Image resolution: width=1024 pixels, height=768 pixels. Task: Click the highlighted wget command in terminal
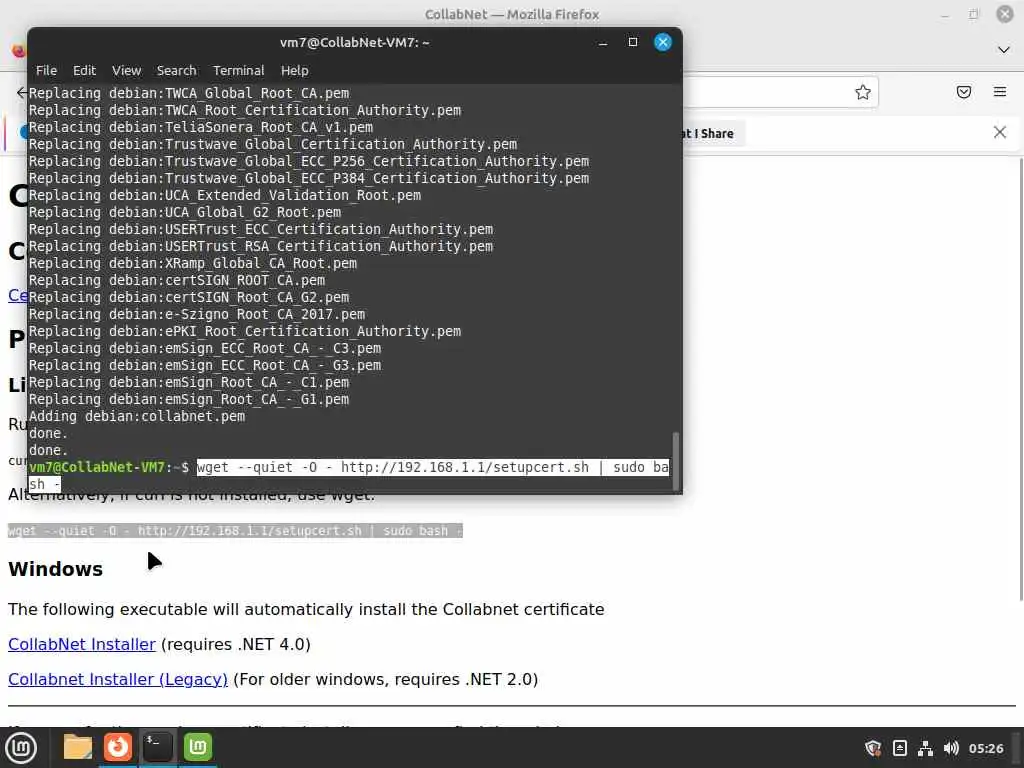tap(433, 468)
